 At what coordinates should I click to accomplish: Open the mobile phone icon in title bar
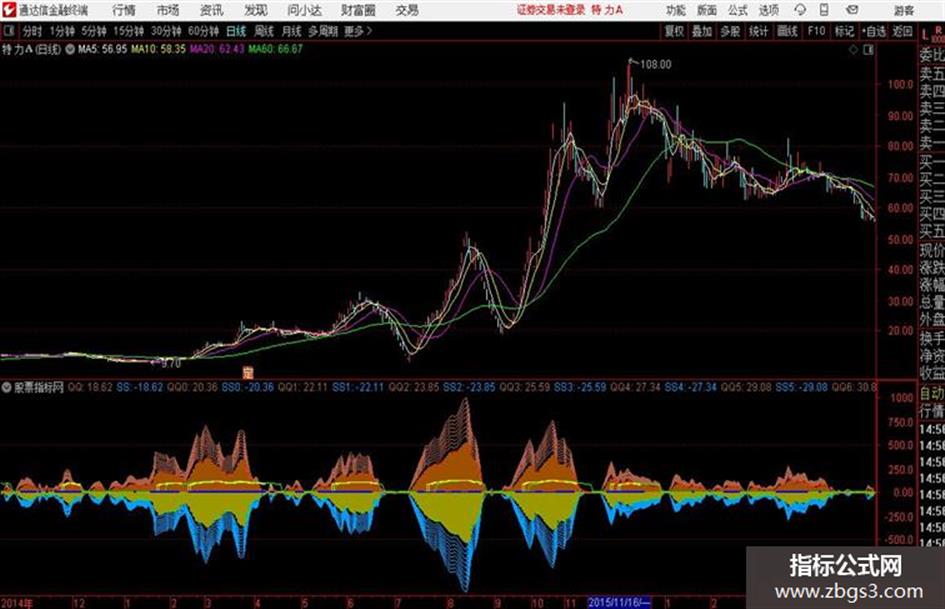point(824,10)
